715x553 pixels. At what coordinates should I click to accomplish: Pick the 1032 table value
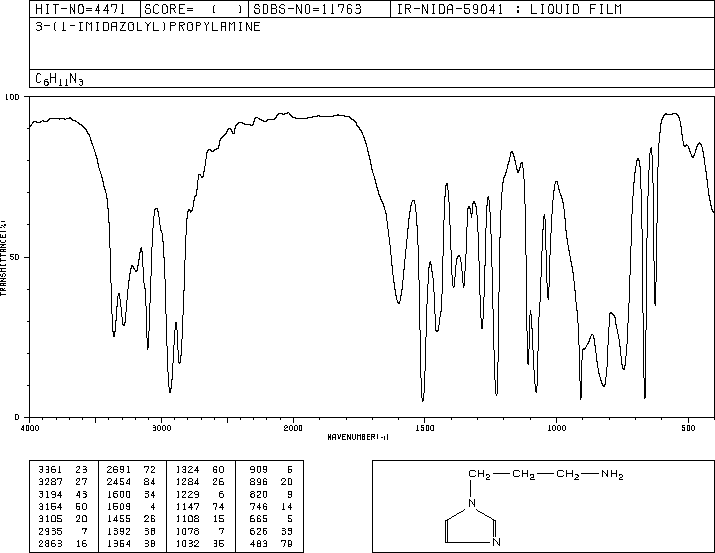pyautogui.click(x=187, y=543)
